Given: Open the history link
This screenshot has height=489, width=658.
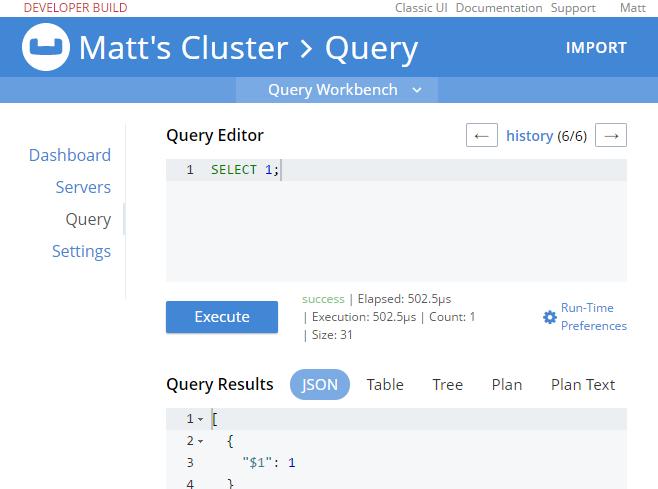Looking at the screenshot, I should pos(530,136).
